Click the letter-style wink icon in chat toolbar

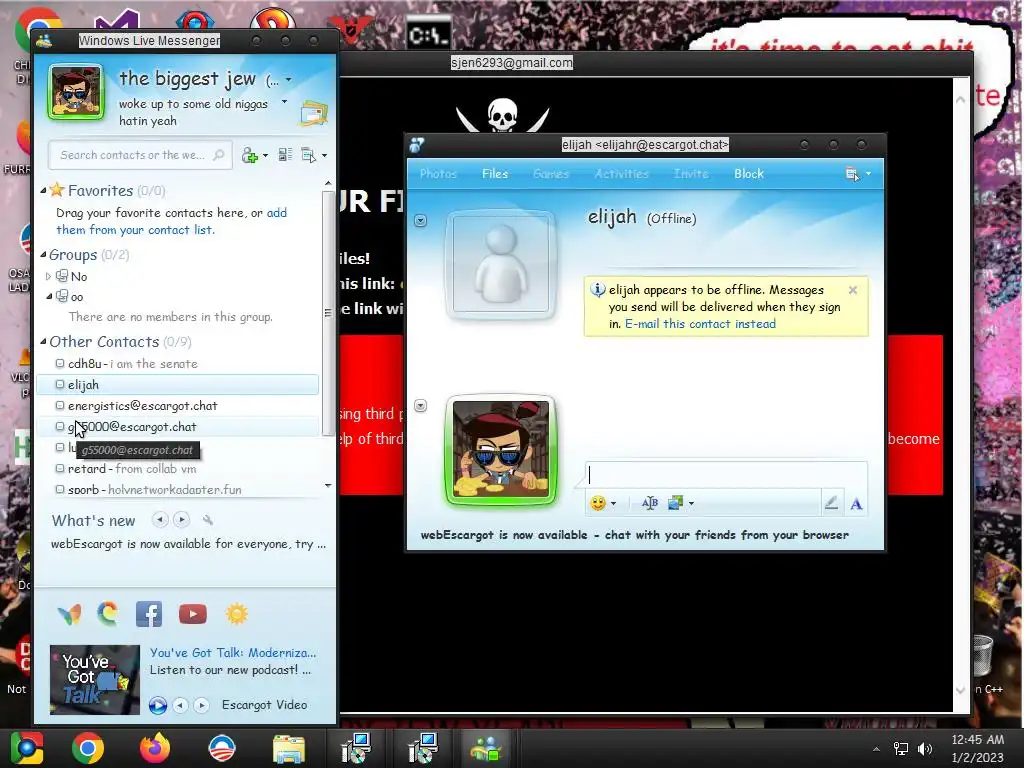coord(649,503)
